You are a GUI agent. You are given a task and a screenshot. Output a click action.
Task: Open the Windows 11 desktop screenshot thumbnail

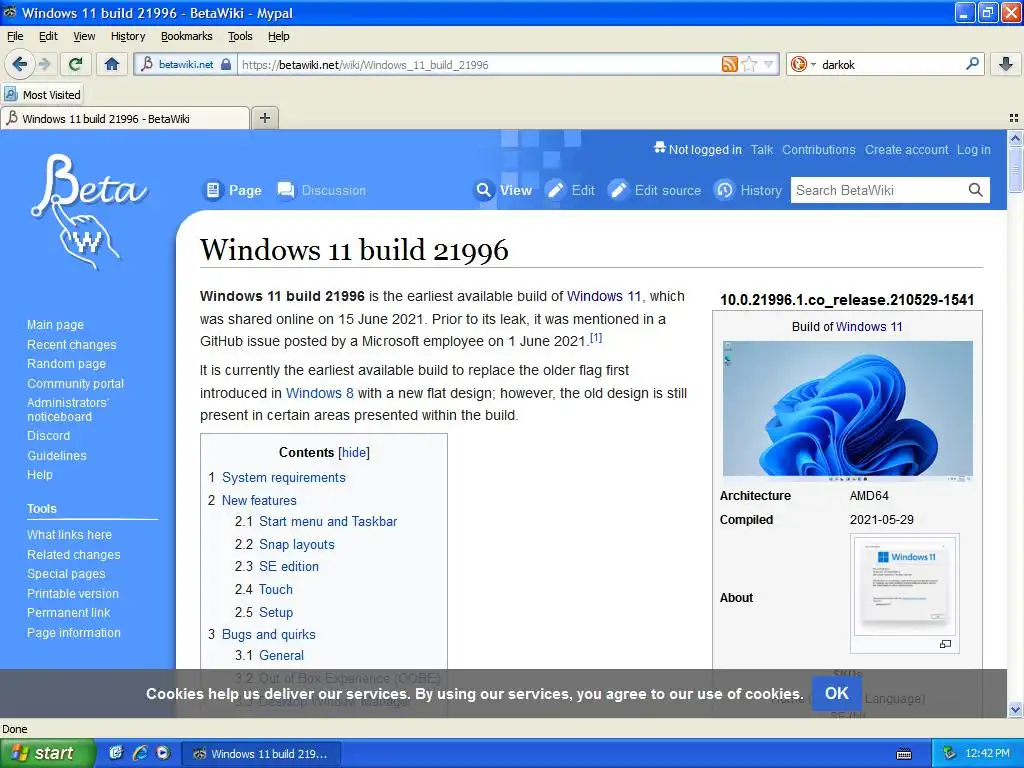click(x=848, y=411)
